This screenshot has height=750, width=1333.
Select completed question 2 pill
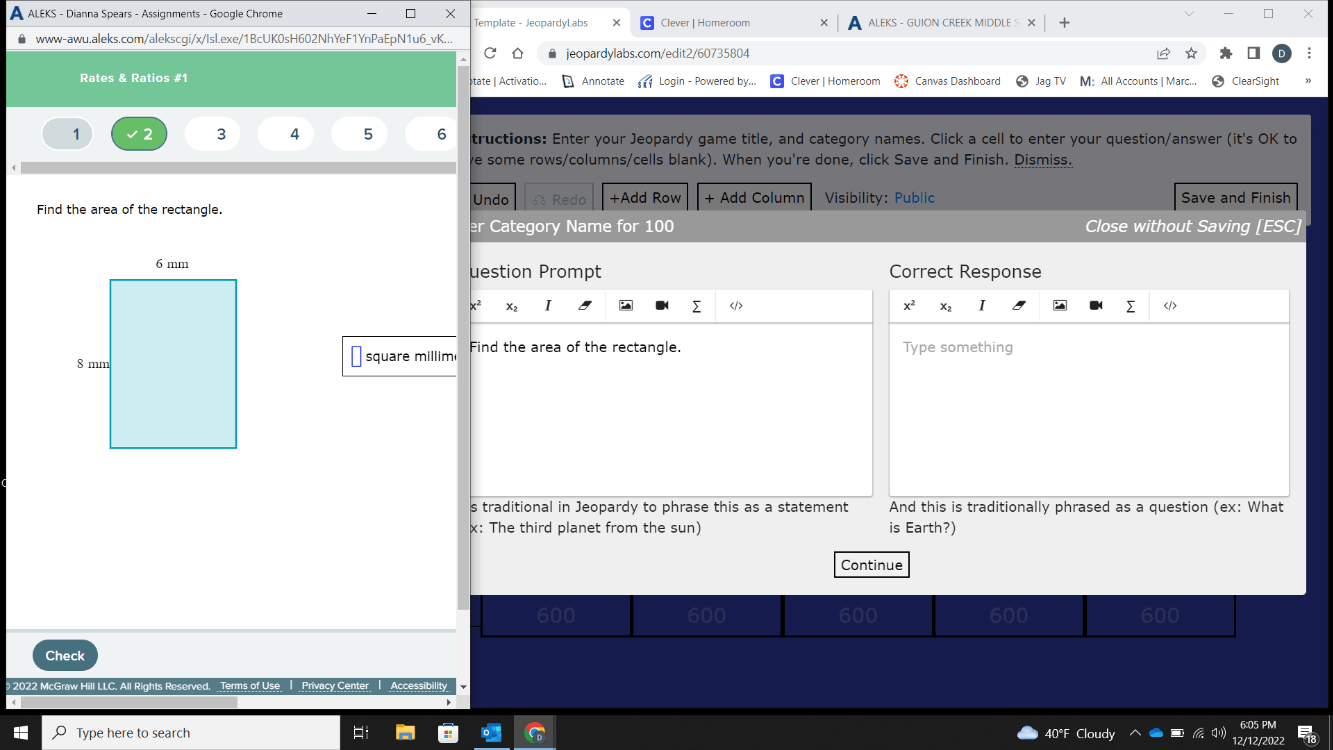(139, 134)
